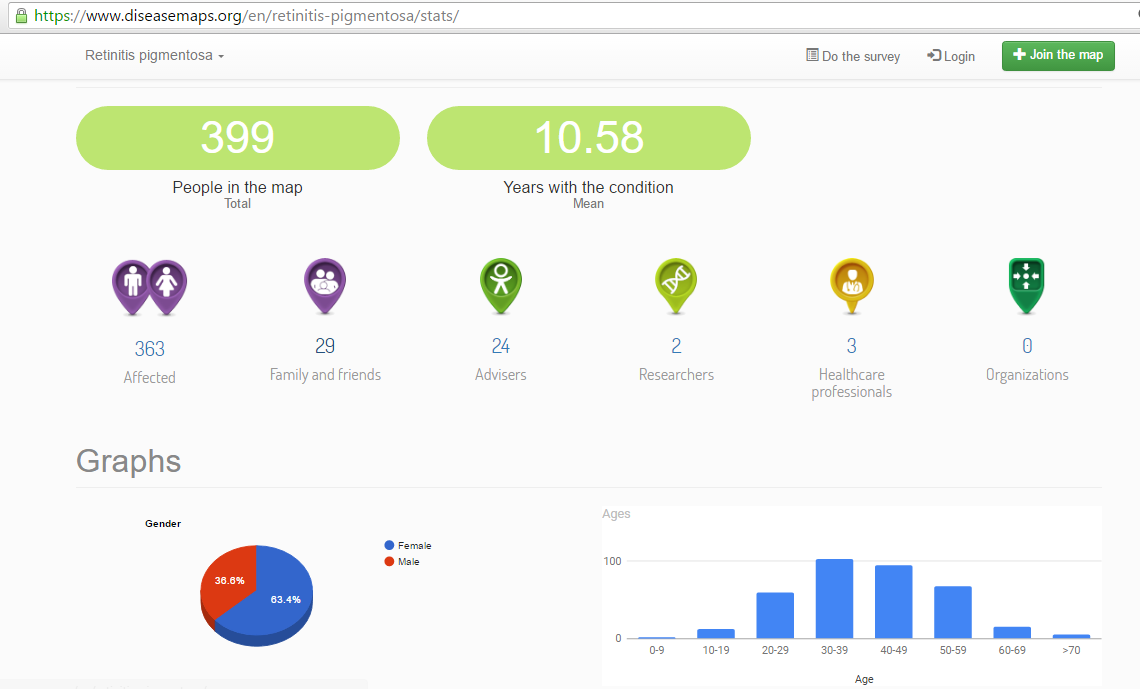Select the 363 Affected count
This screenshot has height=689, width=1140.
tap(150, 349)
